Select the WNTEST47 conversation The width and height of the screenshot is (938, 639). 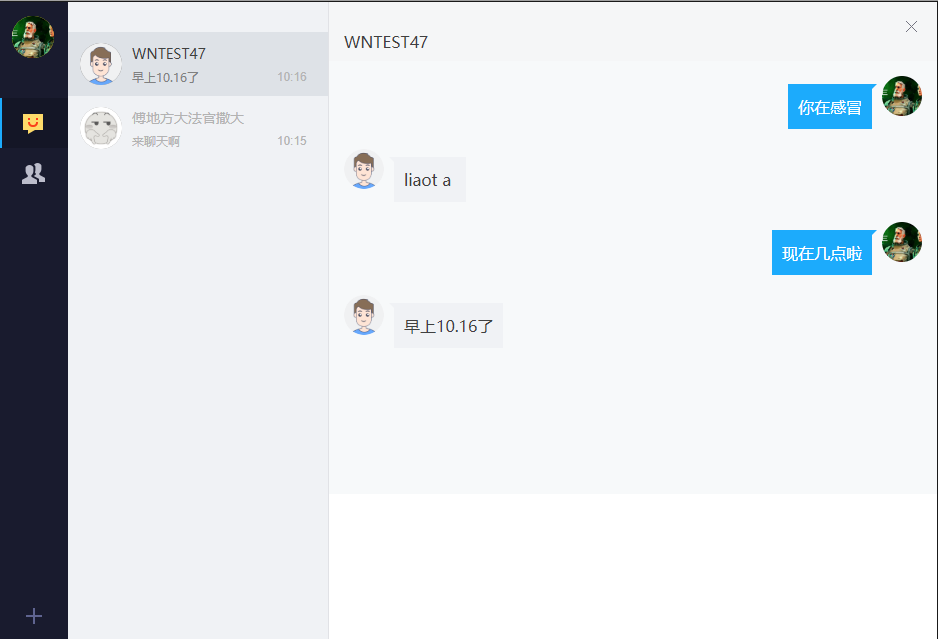(x=198, y=64)
